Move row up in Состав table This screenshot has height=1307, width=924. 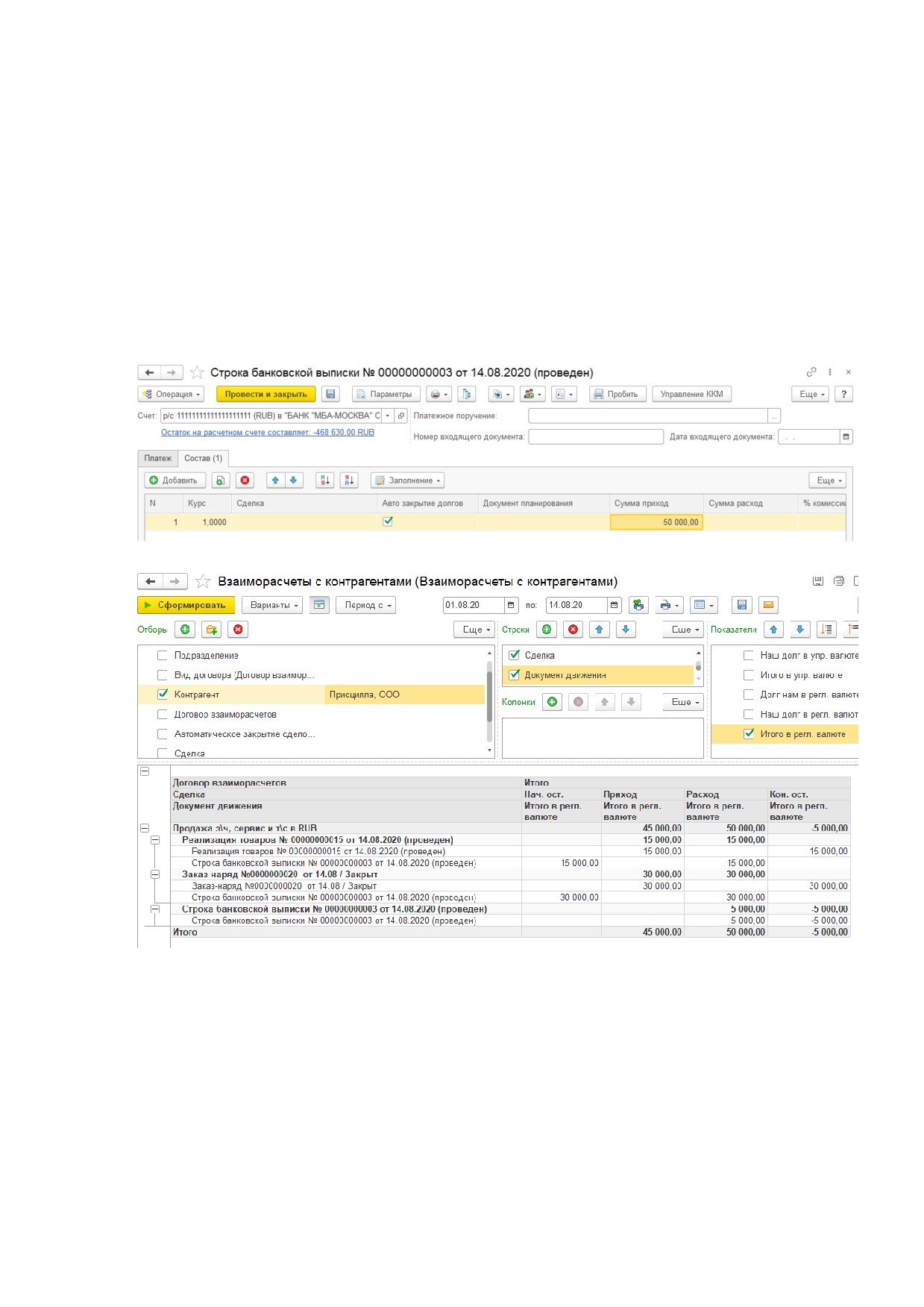click(275, 480)
